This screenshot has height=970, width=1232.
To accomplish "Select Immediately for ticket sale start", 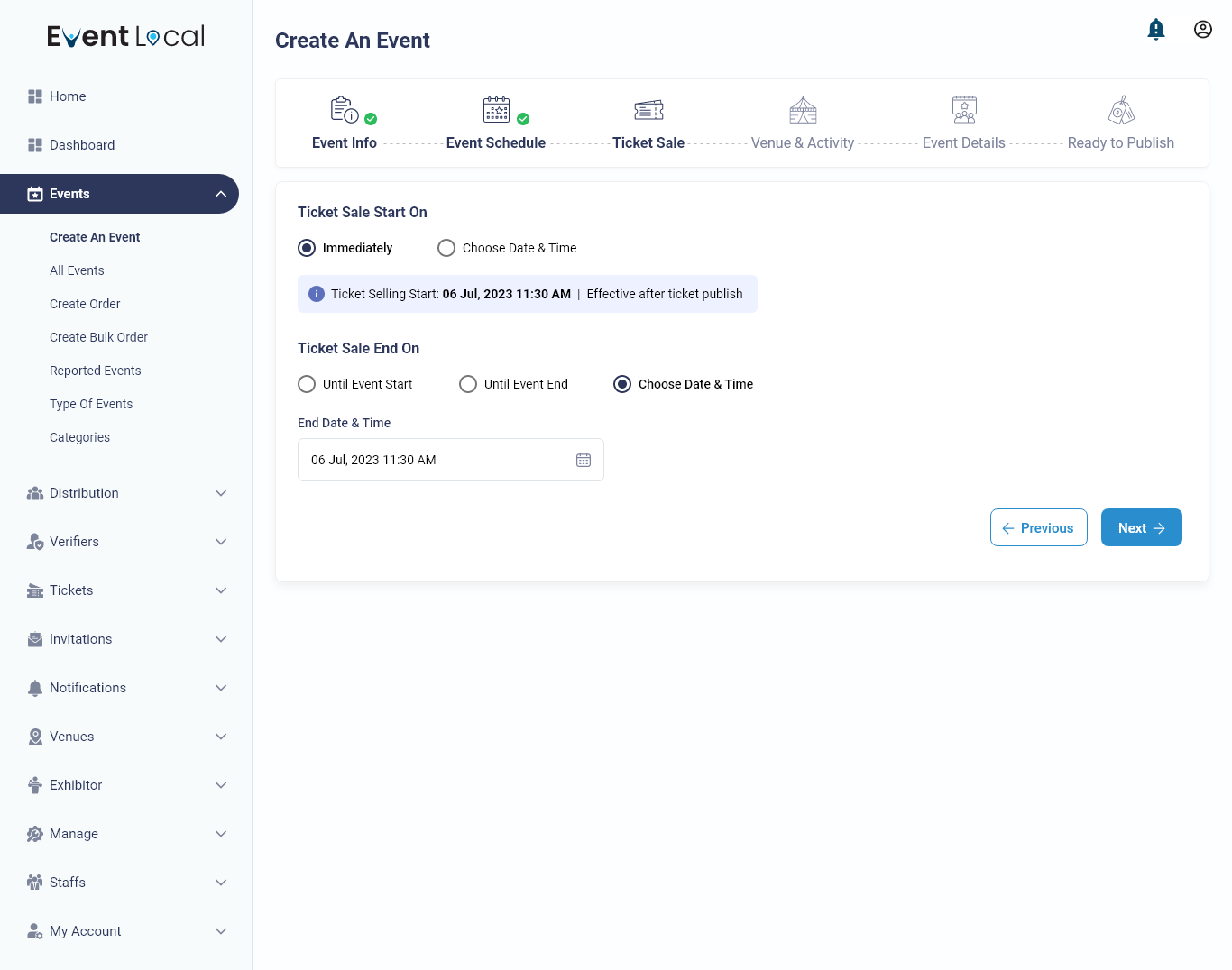I will [x=307, y=247].
